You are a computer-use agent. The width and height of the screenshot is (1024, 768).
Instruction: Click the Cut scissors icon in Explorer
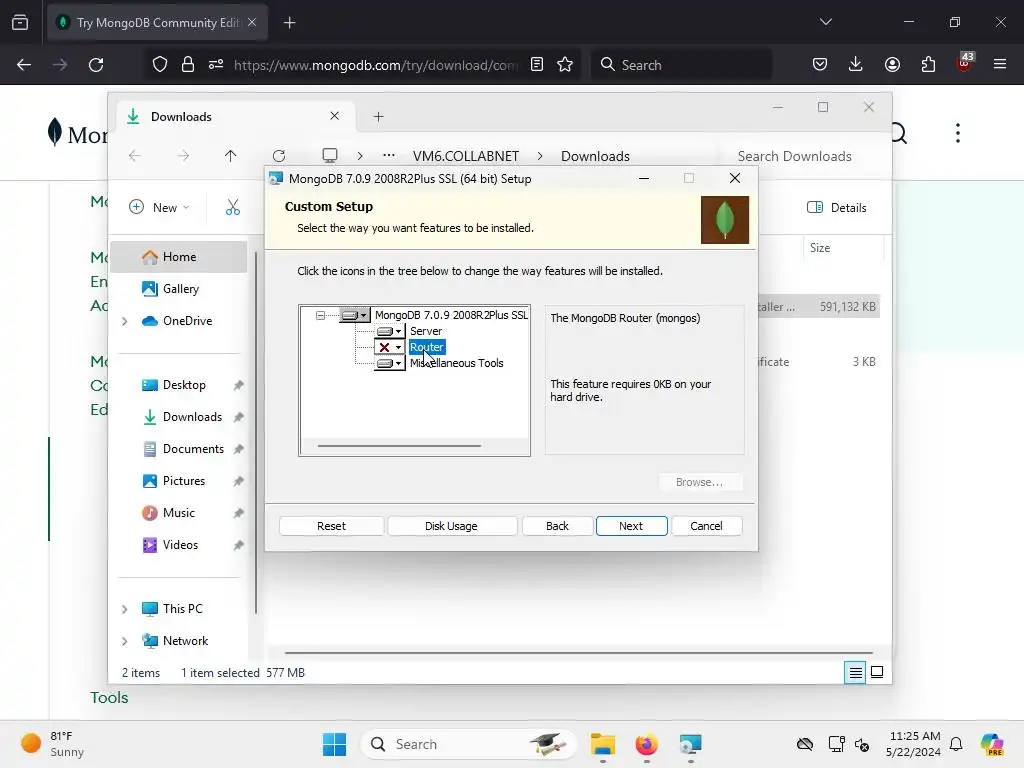point(232,207)
